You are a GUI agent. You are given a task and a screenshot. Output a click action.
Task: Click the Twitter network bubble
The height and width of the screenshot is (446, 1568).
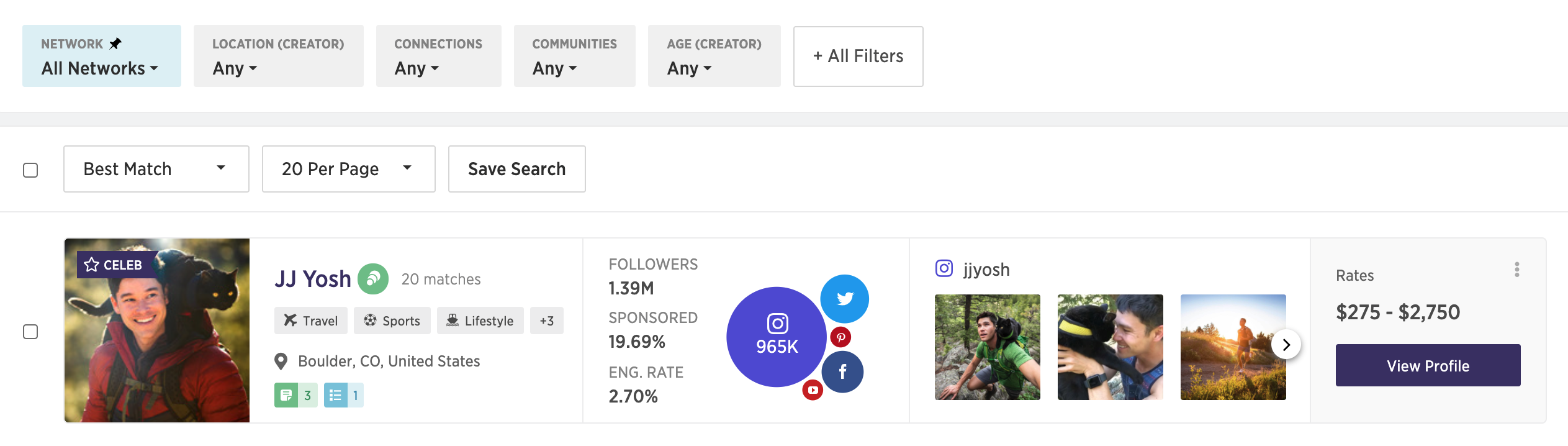(x=845, y=299)
